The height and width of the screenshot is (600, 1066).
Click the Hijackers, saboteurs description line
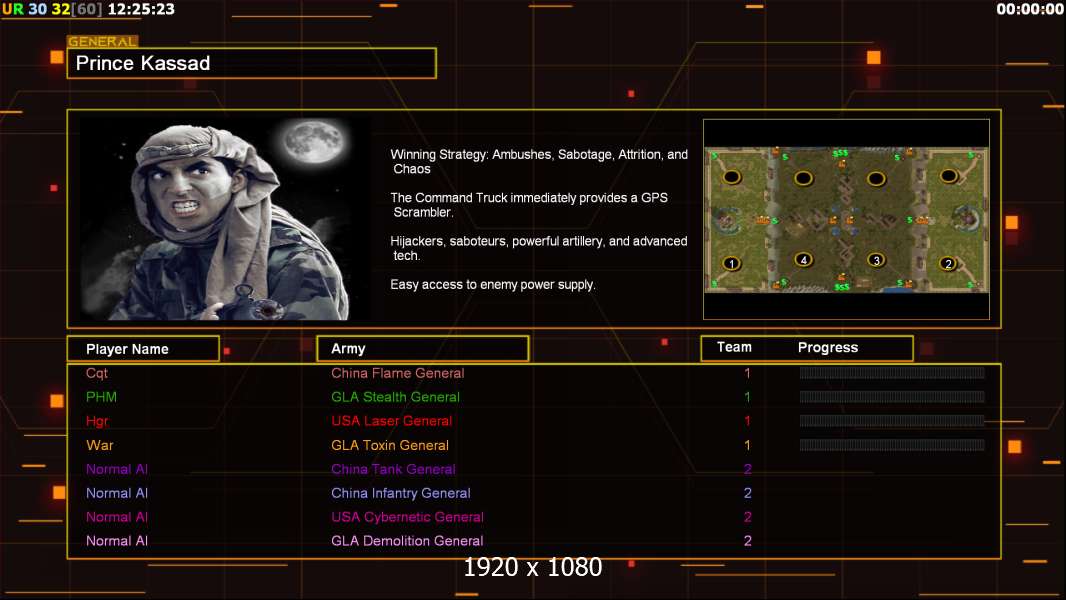tap(538, 248)
